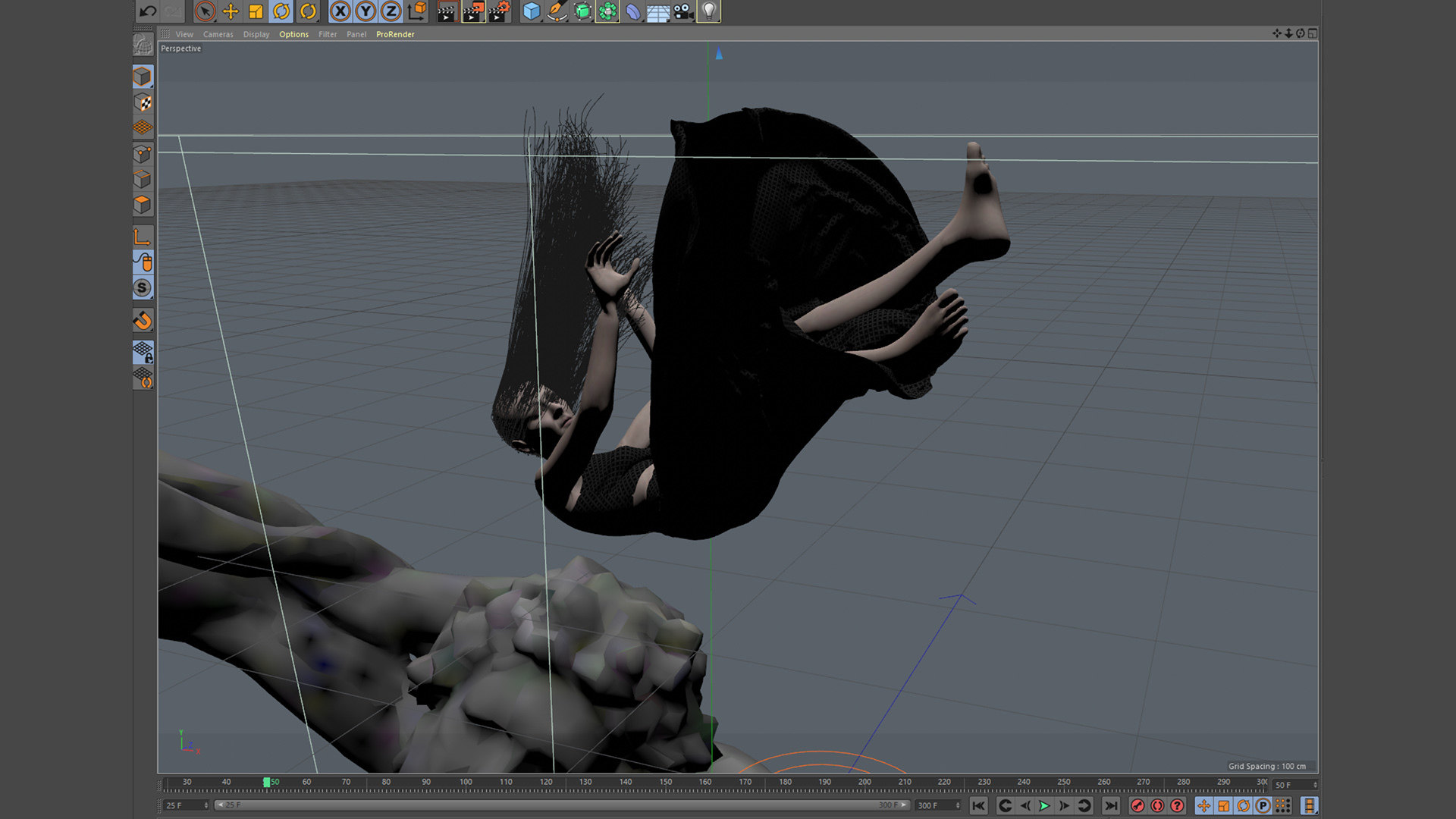Adjust the 25 F start frame stepper
Image resolution: width=1456 pixels, height=819 pixels.
[x=206, y=805]
